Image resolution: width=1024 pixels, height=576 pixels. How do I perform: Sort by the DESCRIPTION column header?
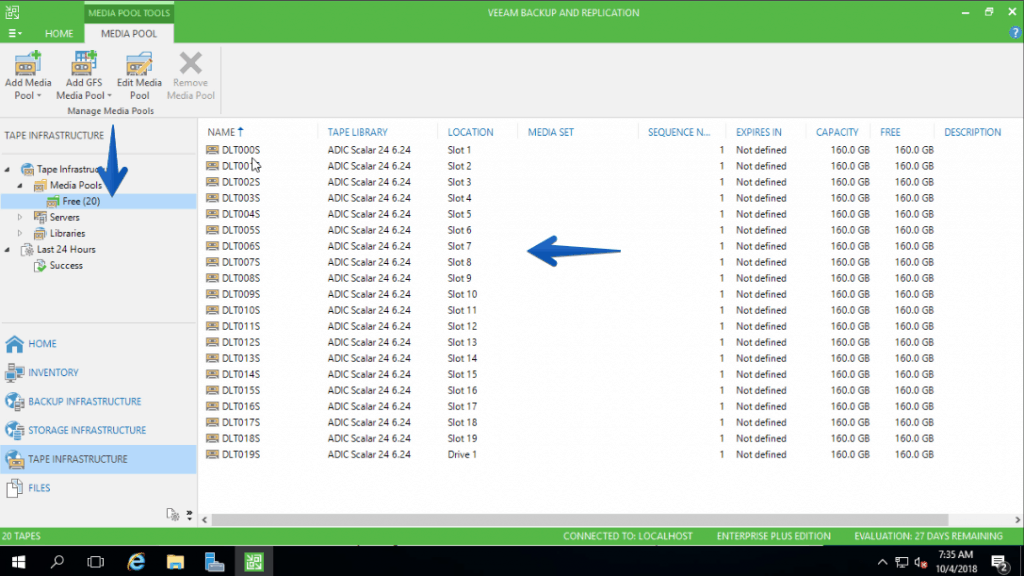[972, 132]
